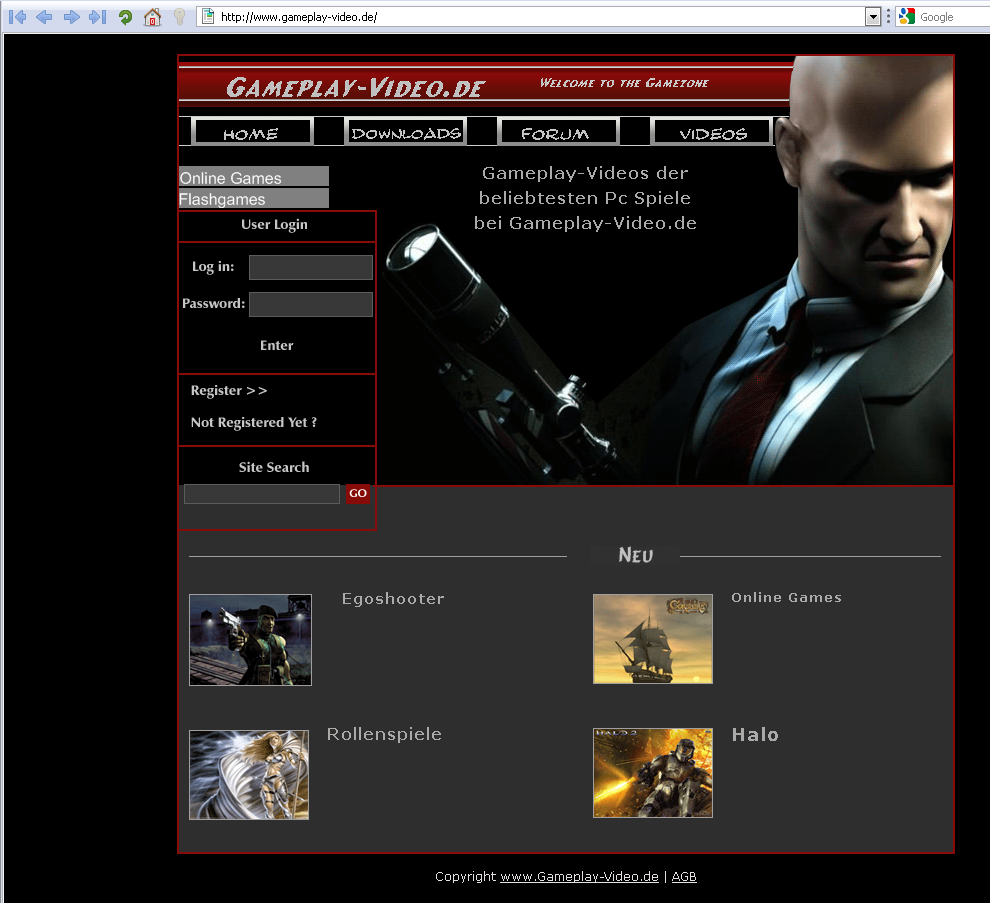990x903 pixels.
Task: Open the HOME navigation button
Action: 251,133
